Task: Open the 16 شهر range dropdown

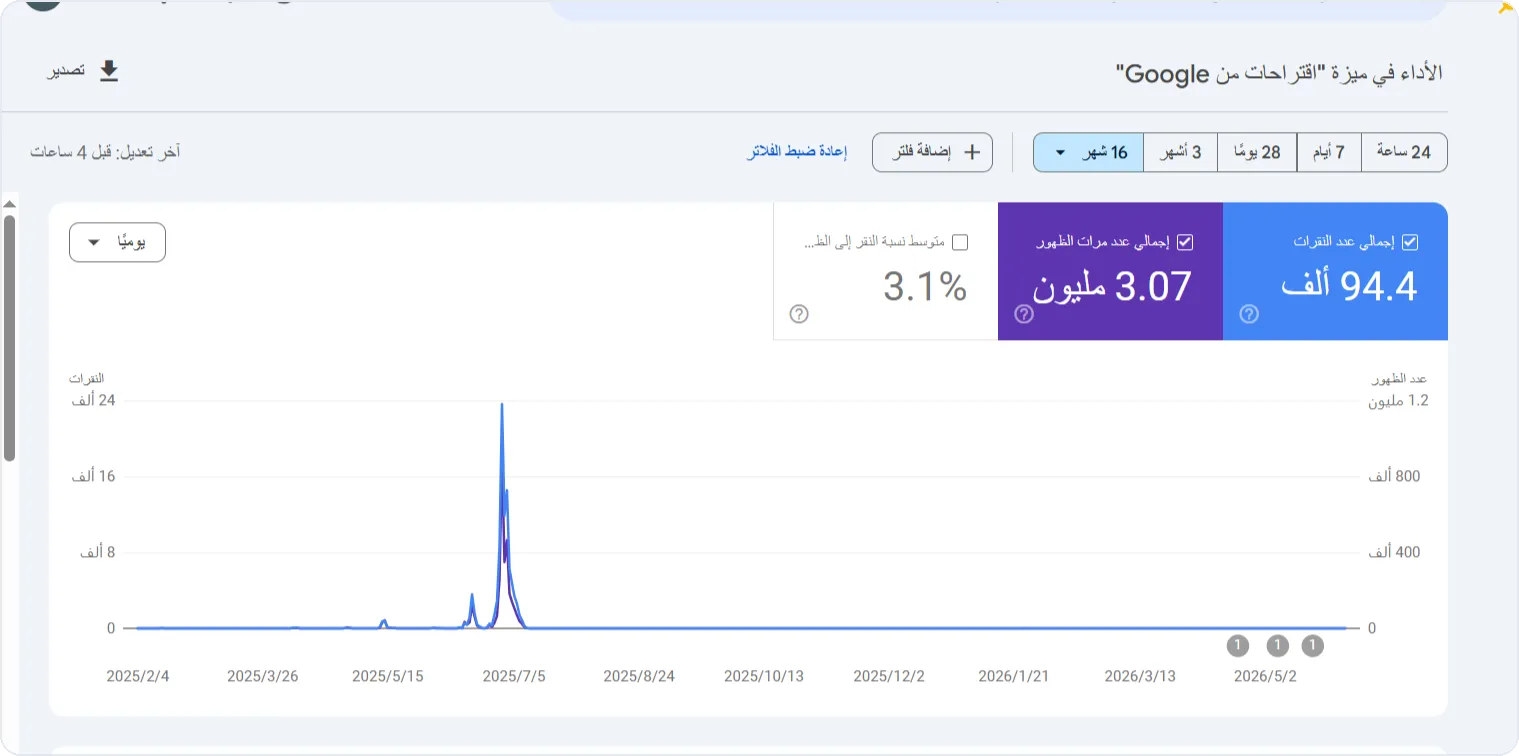Action: pos(1088,152)
